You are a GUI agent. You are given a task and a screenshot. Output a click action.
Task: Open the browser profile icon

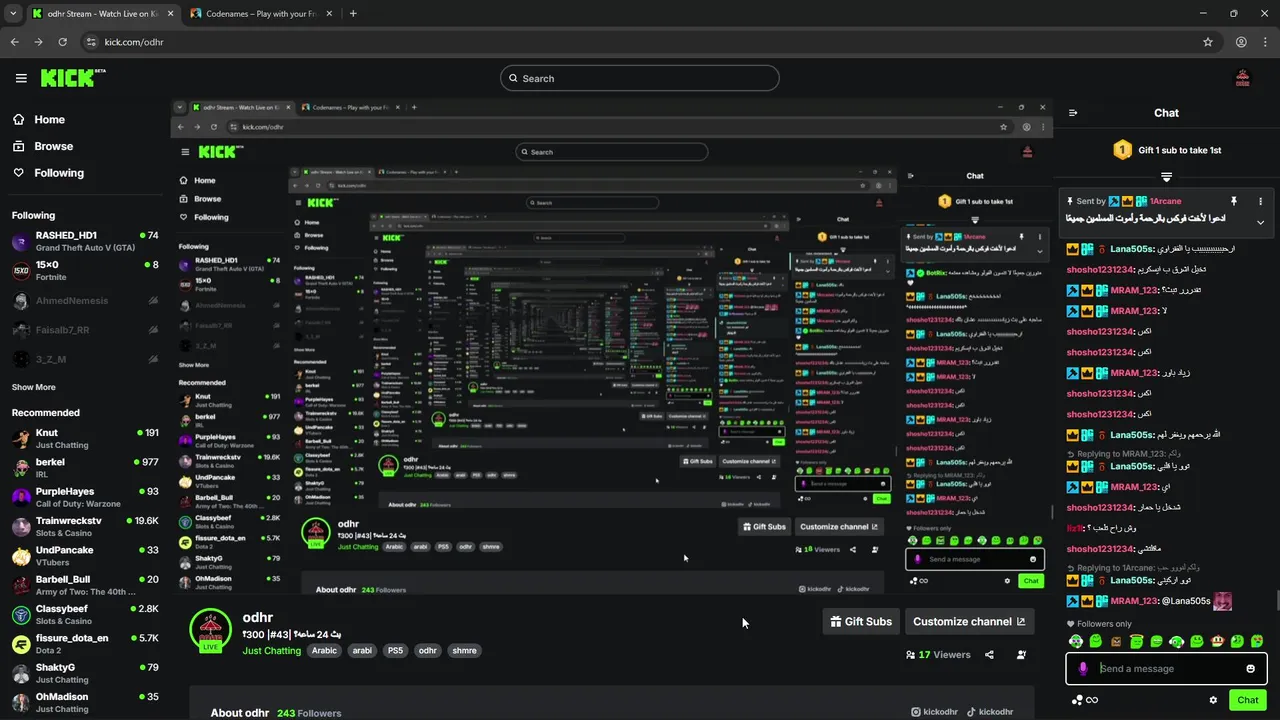pos(1241,42)
